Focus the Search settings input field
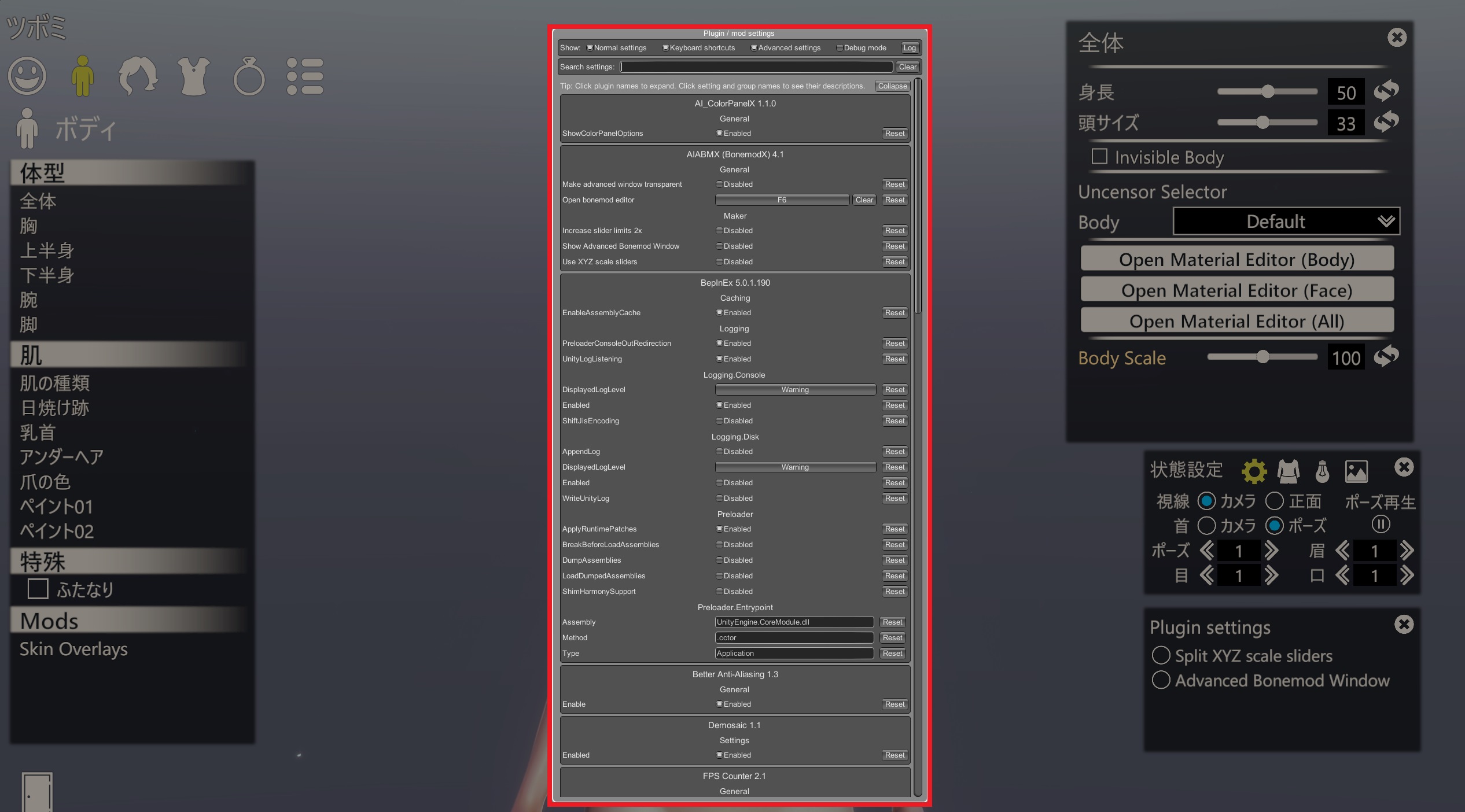This screenshot has width=1465, height=812. 756,67
